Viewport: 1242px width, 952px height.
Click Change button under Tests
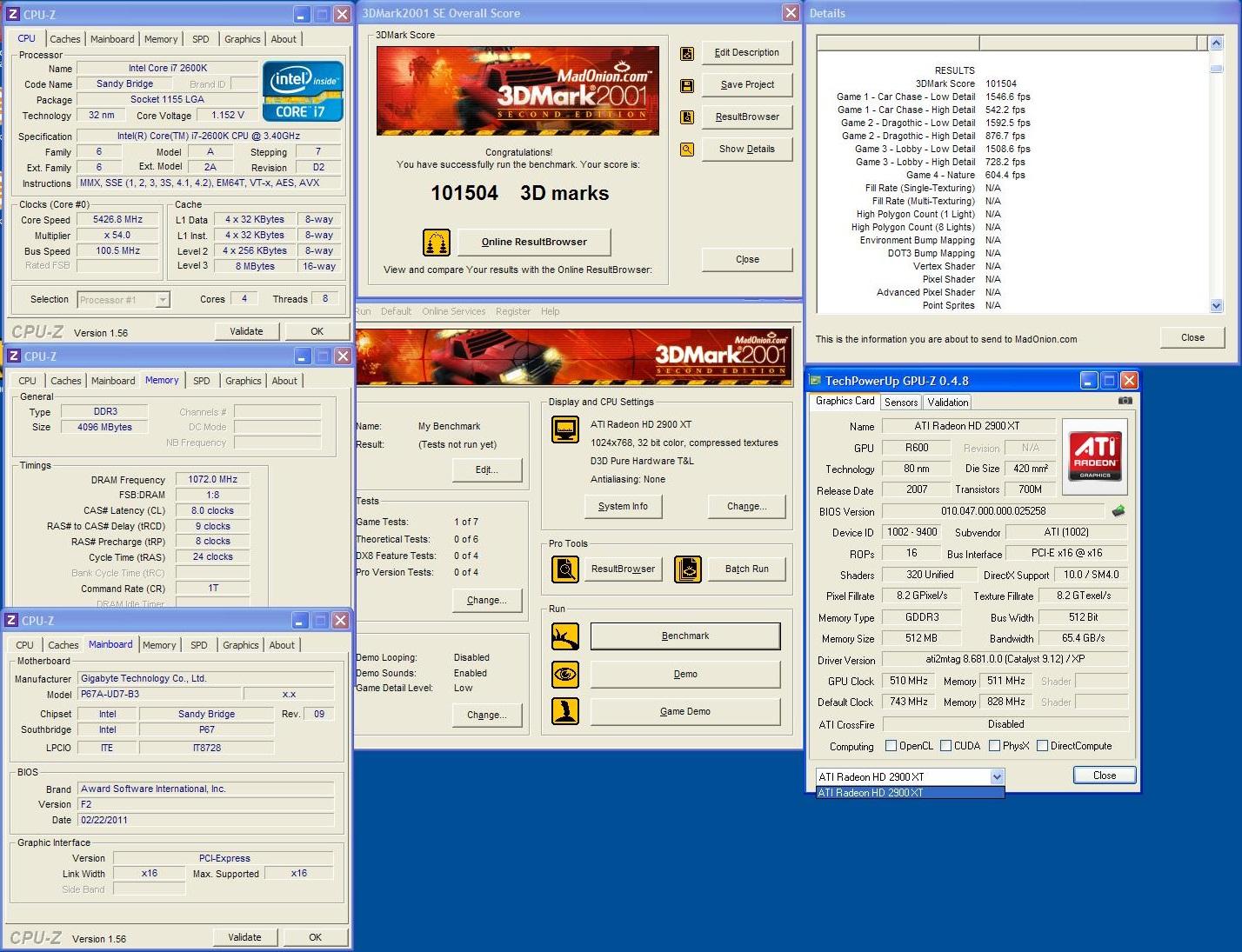click(x=487, y=600)
